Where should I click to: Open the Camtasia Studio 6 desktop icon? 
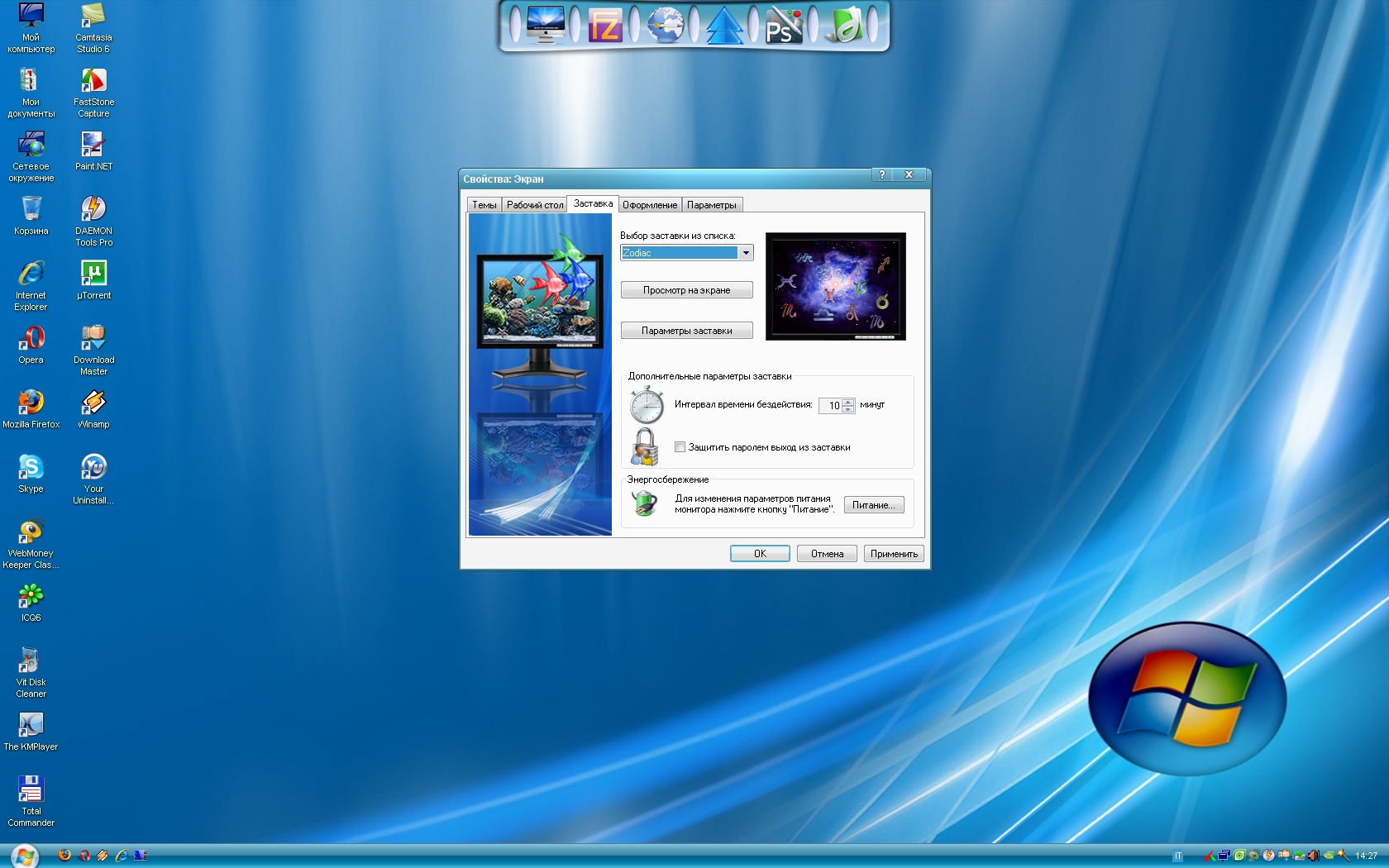click(93, 29)
